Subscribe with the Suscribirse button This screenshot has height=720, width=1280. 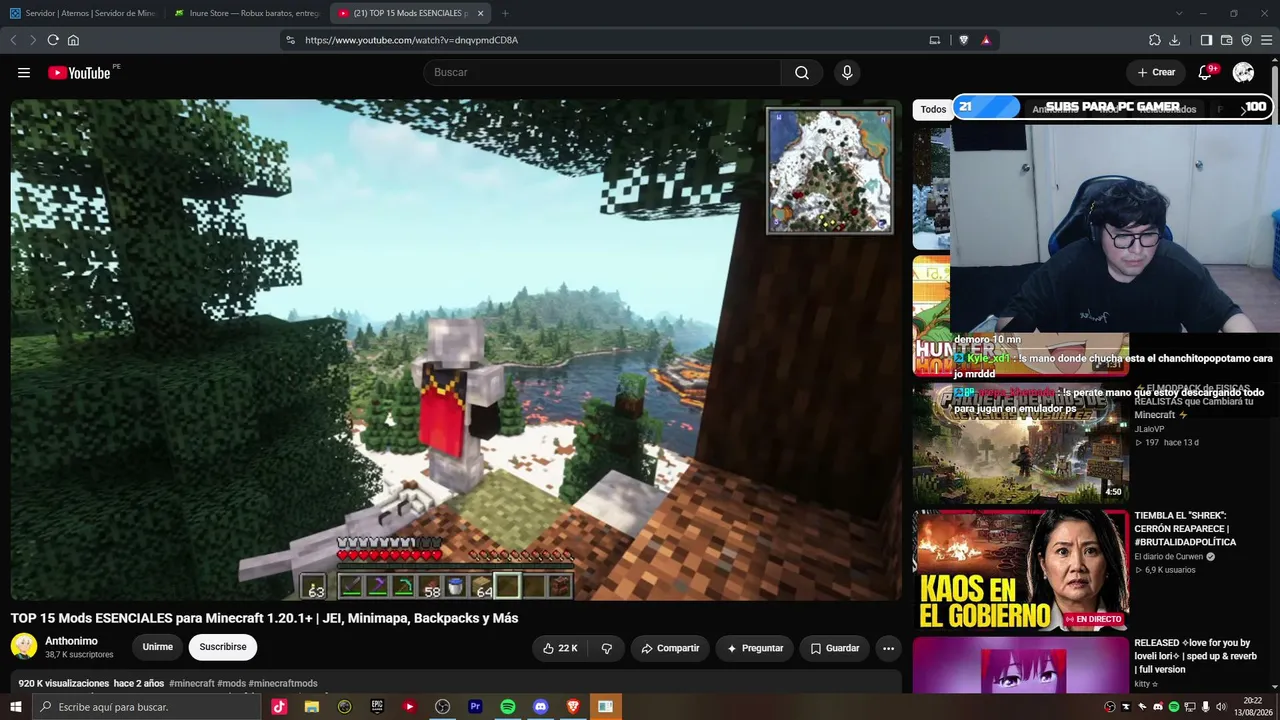[222, 647]
